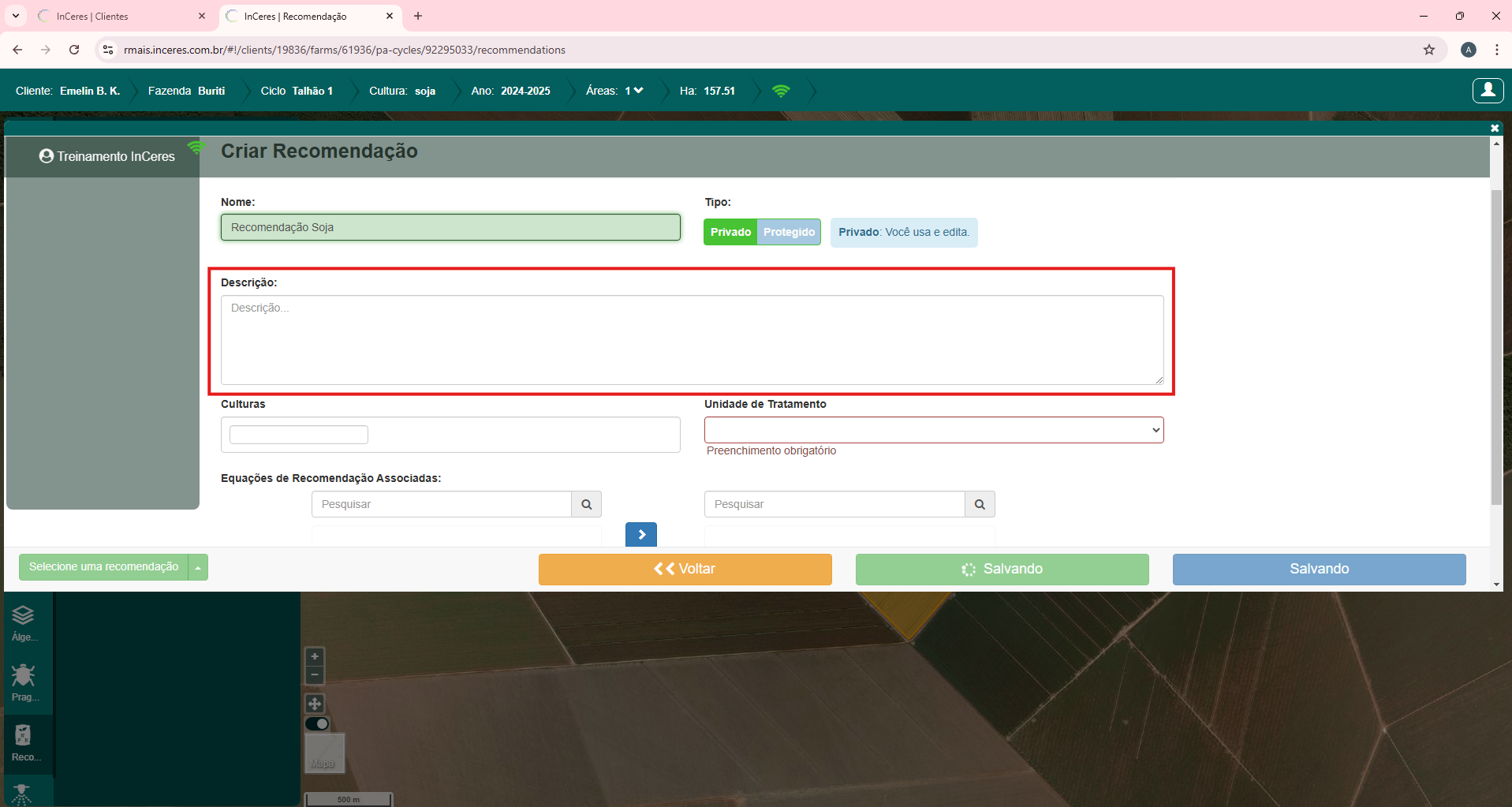Click the green Salvando button
The image size is (1512, 807).
pyautogui.click(x=1002, y=569)
